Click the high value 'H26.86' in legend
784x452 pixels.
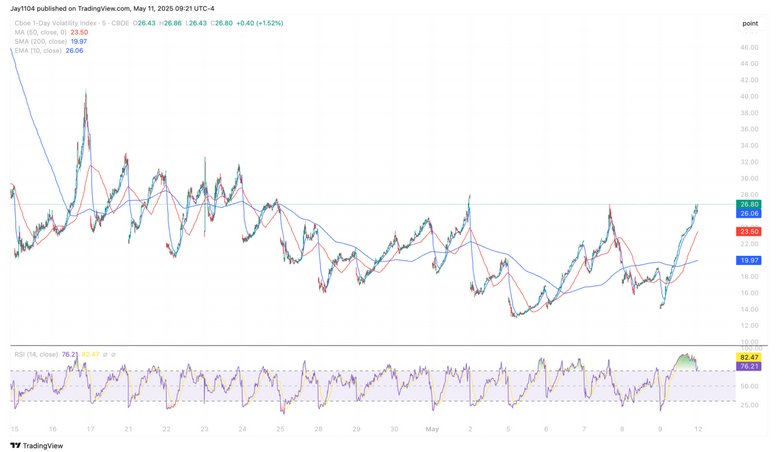pyautogui.click(x=170, y=24)
